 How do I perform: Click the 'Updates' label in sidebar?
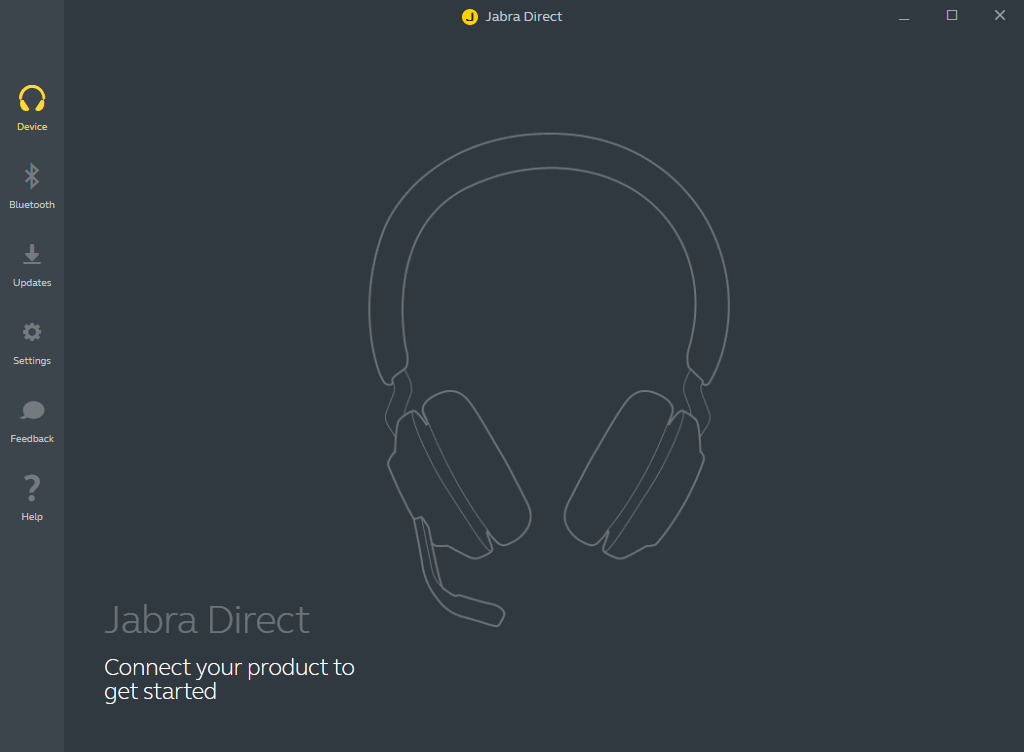(x=32, y=283)
